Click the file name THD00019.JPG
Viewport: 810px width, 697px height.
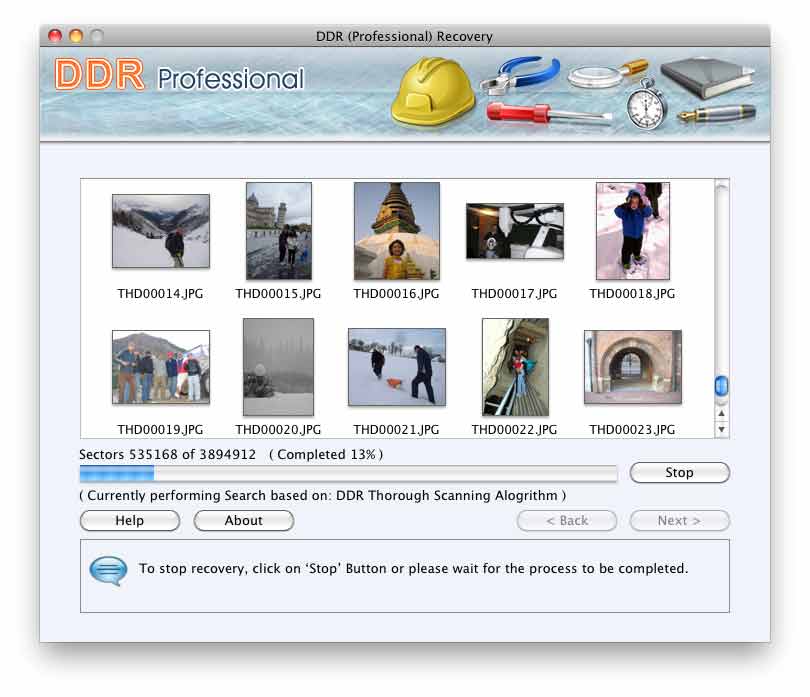[160, 430]
